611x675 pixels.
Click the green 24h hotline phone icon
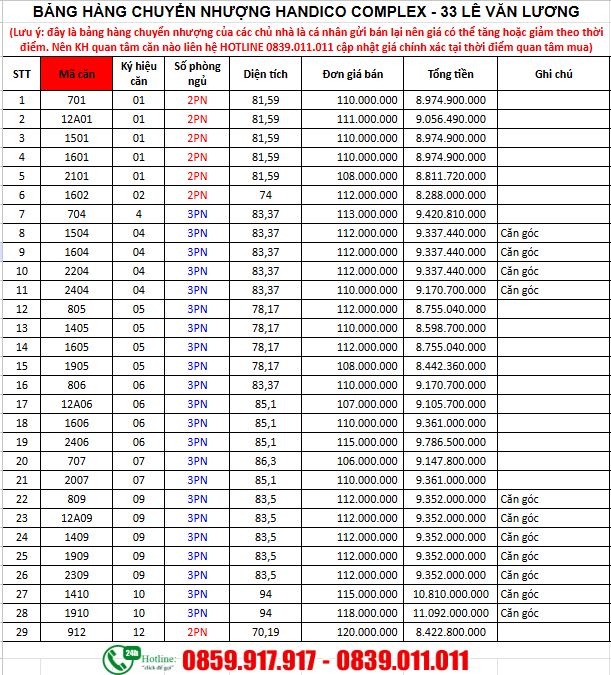[121, 658]
